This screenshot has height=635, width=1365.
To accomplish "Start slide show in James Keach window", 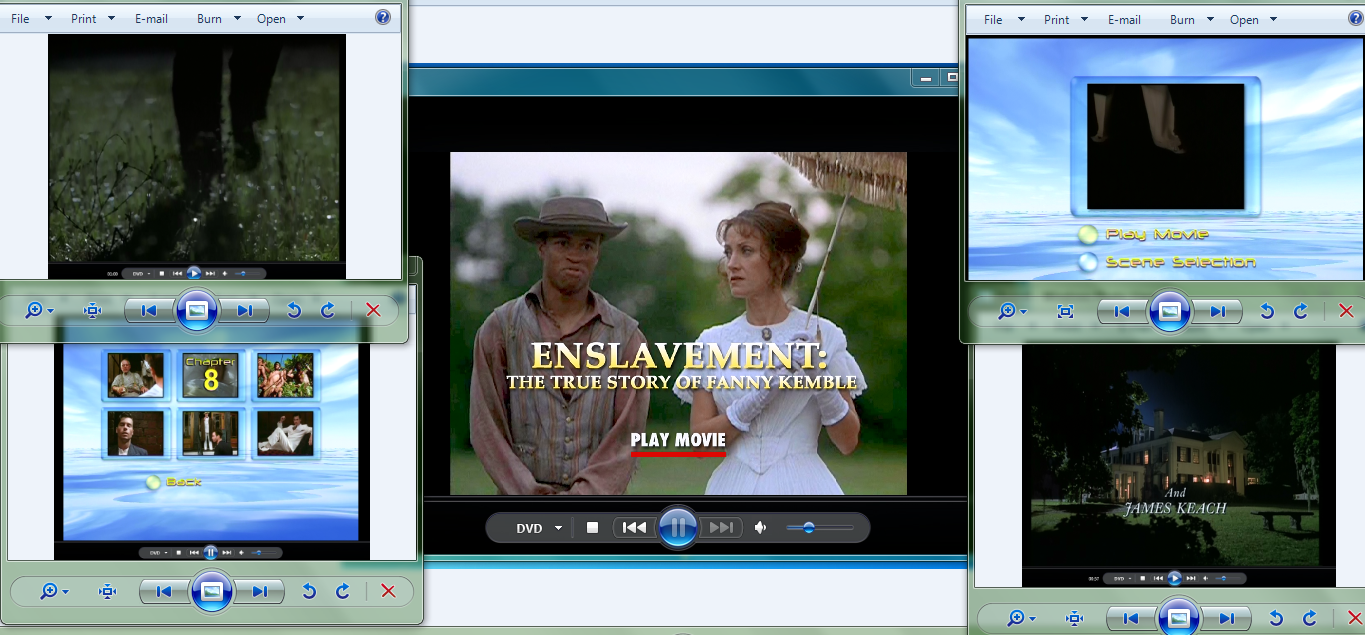I will pyautogui.click(x=1179, y=617).
